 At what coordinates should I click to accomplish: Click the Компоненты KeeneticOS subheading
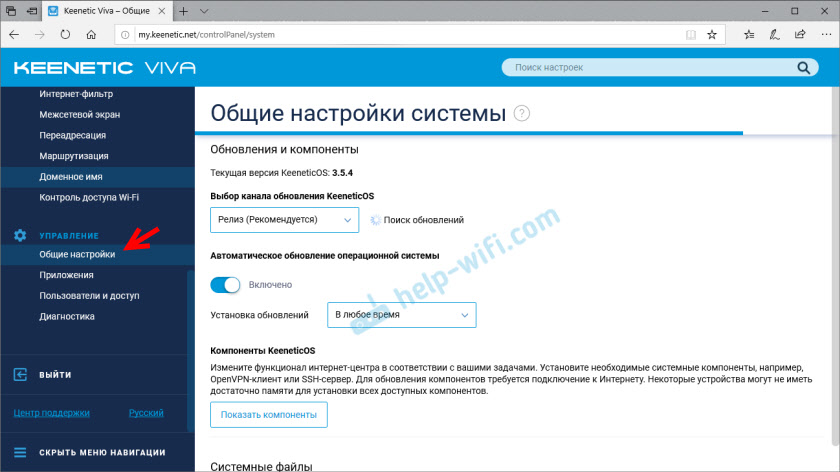click(x=262, y=351)
